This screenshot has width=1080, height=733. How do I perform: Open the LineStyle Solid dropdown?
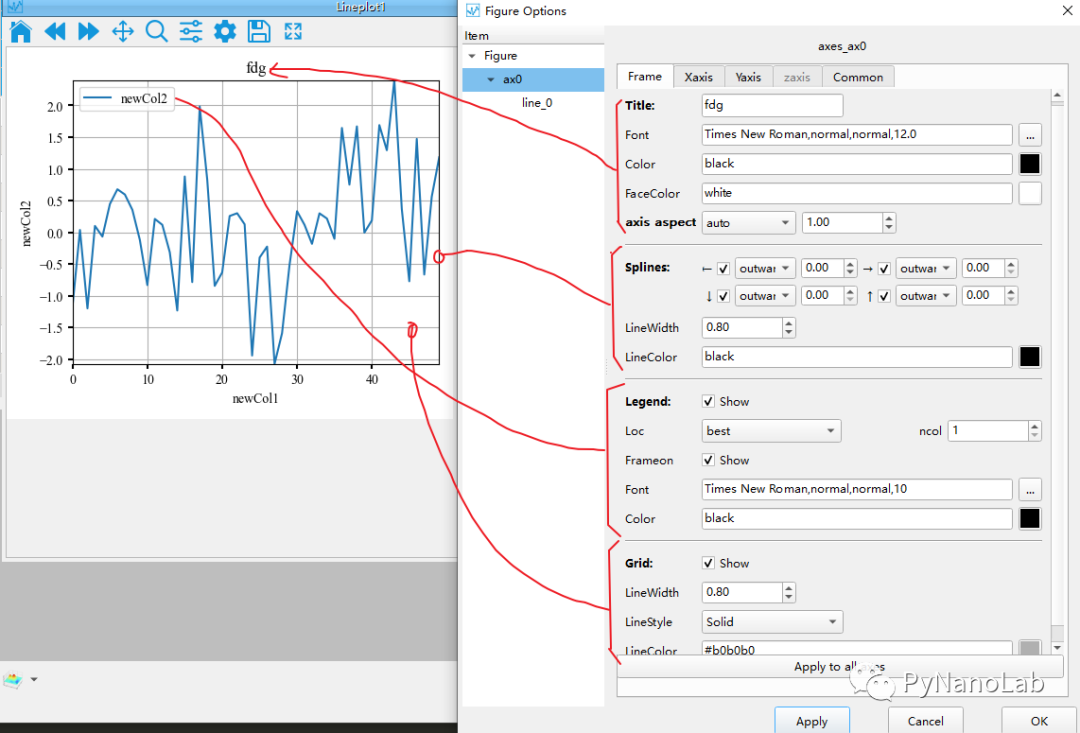coord(772,621)
